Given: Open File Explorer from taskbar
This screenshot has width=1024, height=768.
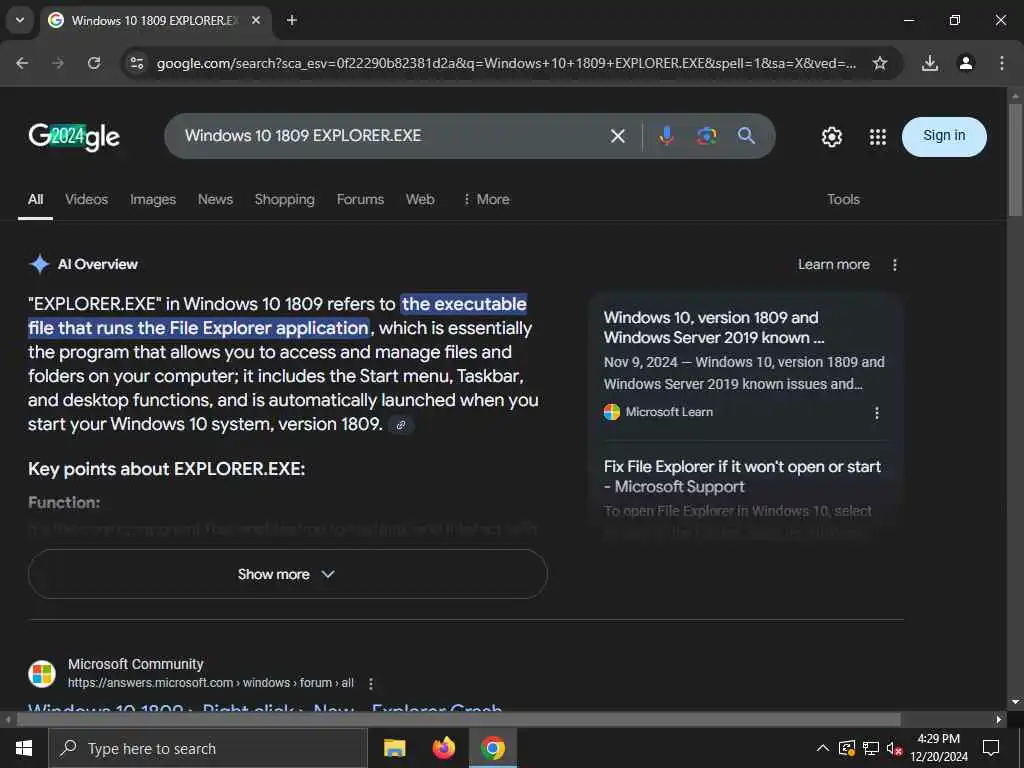Looking at the screenshot, I should [x=394, y=748].
